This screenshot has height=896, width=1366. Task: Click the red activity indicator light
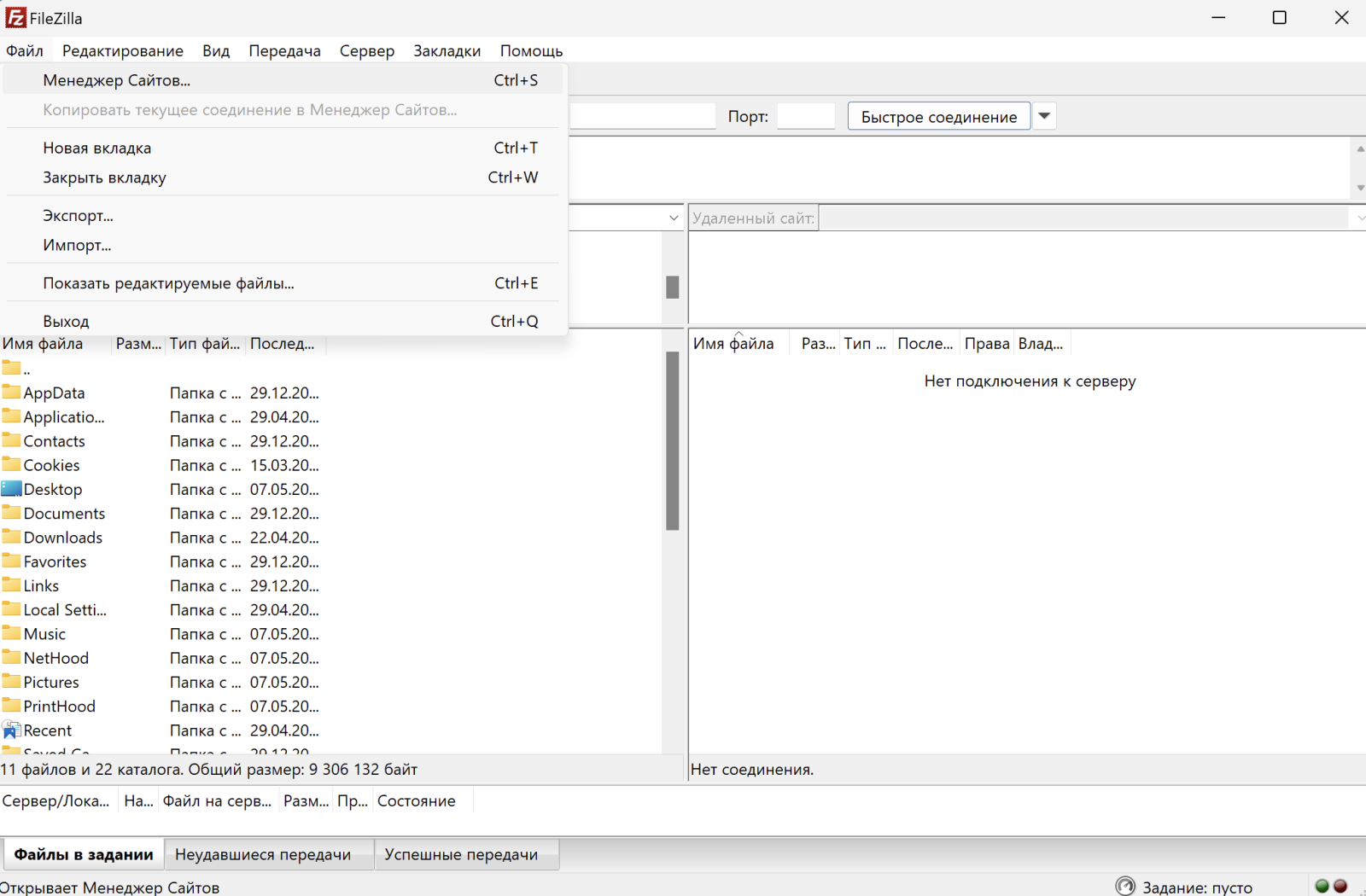pos(1340,887)
